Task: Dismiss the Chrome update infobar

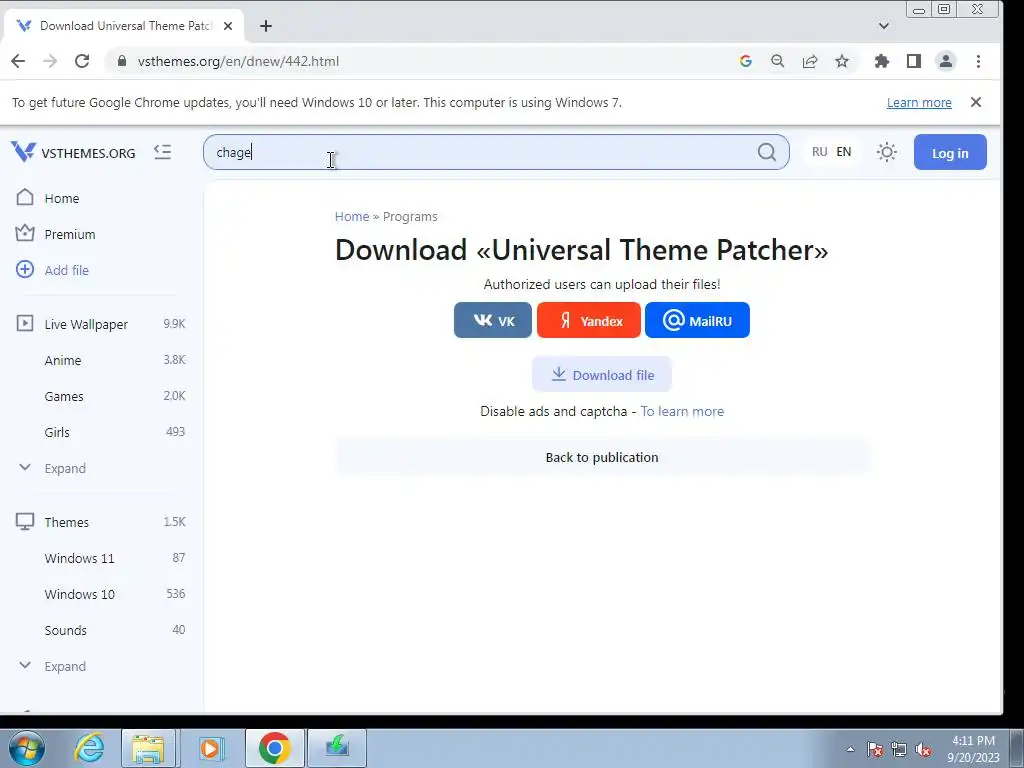Action: (976, 102)
